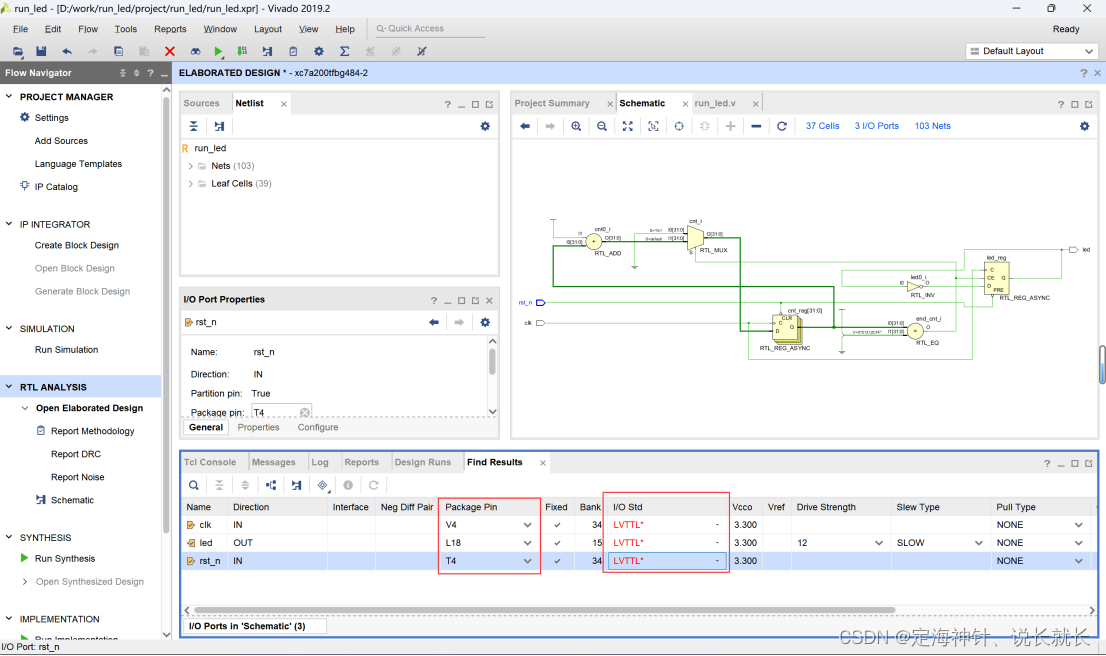Switch to the Tcl Console tab
Screen dimensions: 1106x656
tap(210, 462)
